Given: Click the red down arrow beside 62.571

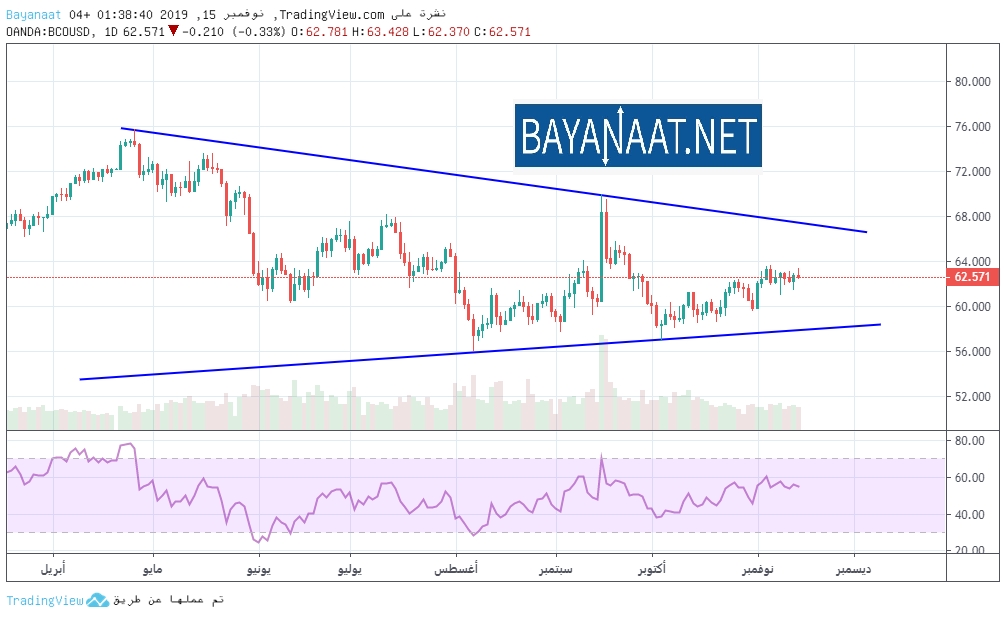Looking at the screenshot, I should click(x=173, y=31).
